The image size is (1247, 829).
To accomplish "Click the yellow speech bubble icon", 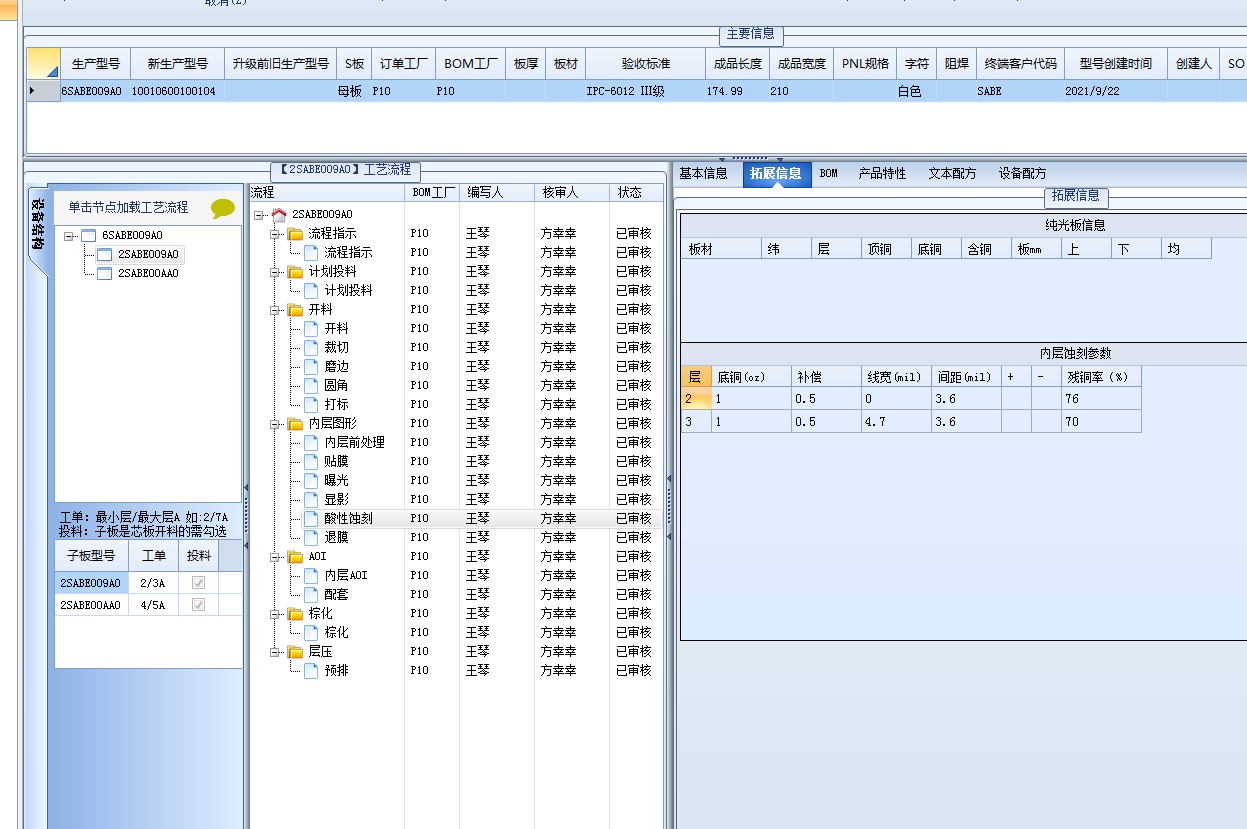I will click(222, 208).
